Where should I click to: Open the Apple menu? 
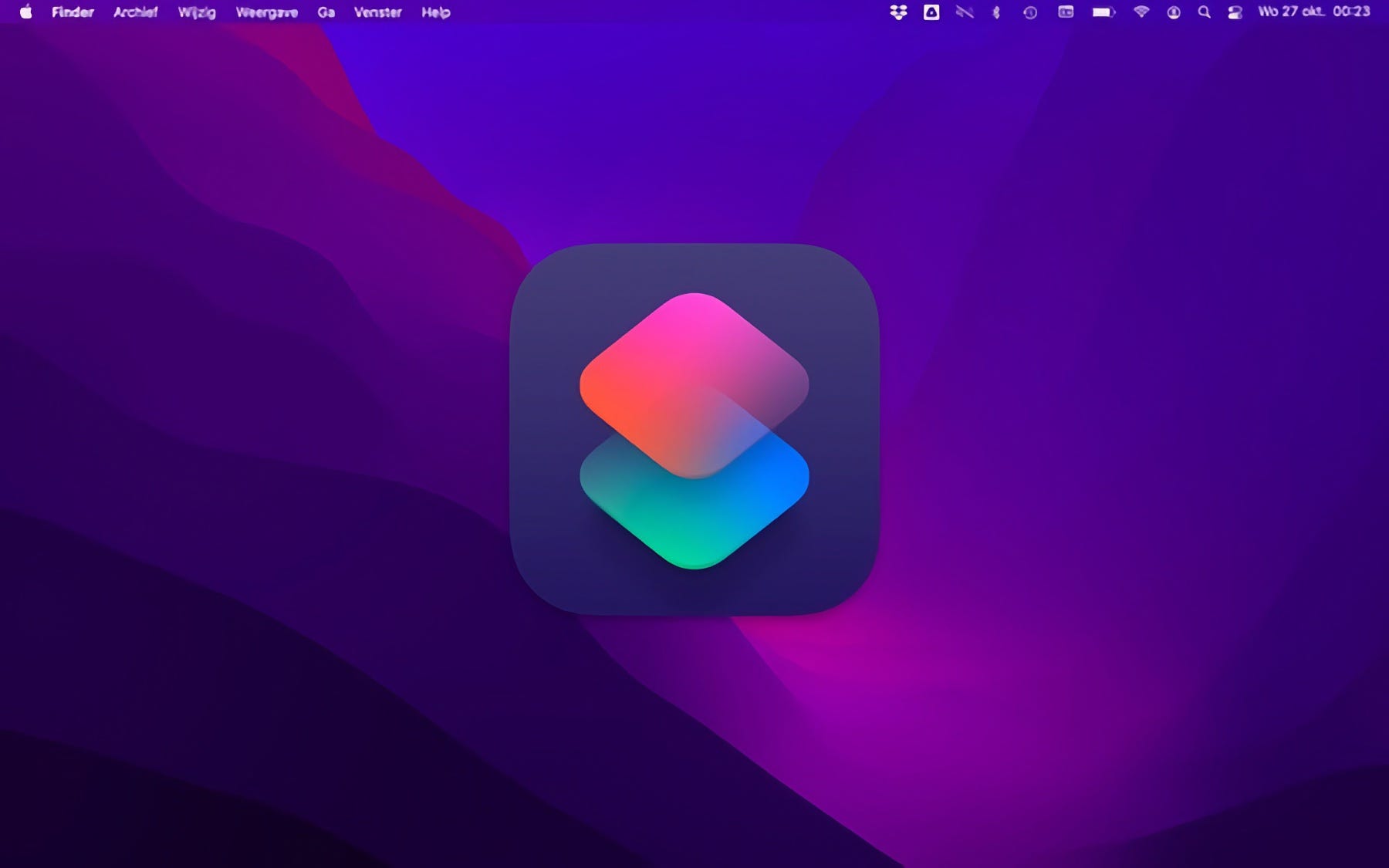[25, 12]
